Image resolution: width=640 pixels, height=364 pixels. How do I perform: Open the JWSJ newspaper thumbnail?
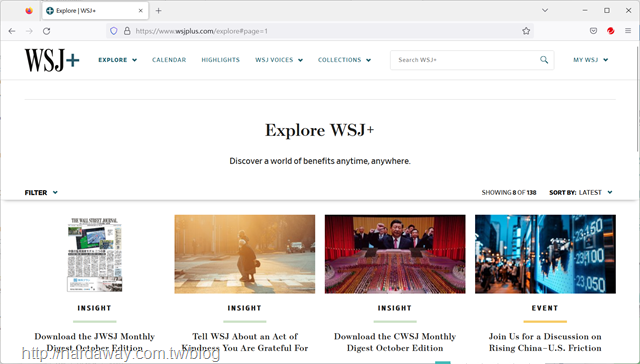click(95, 254)
